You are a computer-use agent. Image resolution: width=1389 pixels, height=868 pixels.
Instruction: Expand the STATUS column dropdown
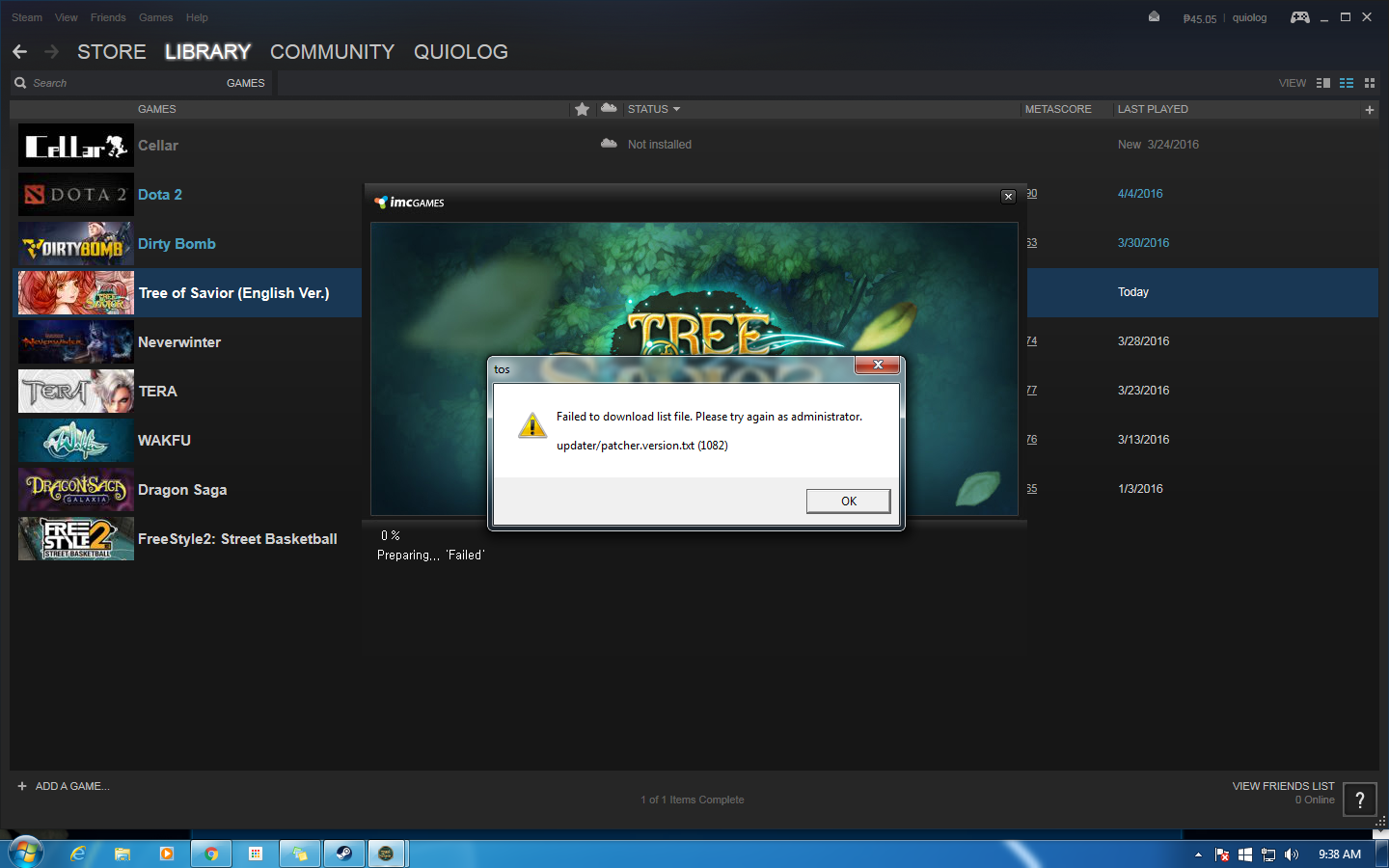coord(654,109)
